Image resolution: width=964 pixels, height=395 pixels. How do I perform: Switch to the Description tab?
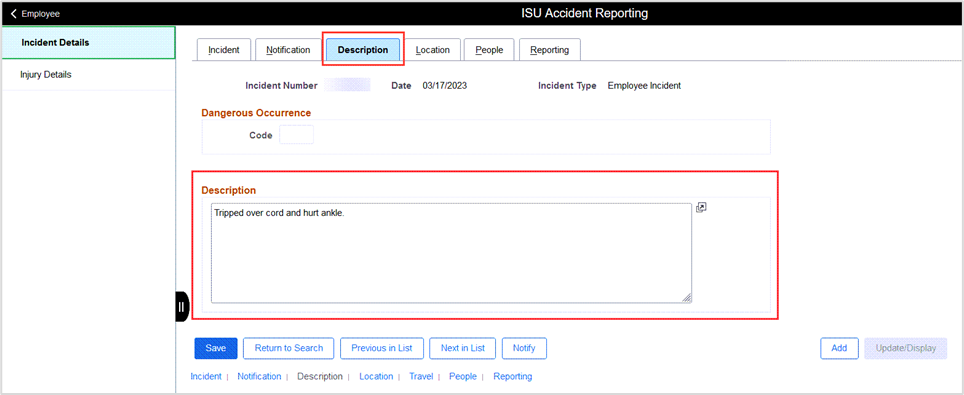tap(363, 50)
